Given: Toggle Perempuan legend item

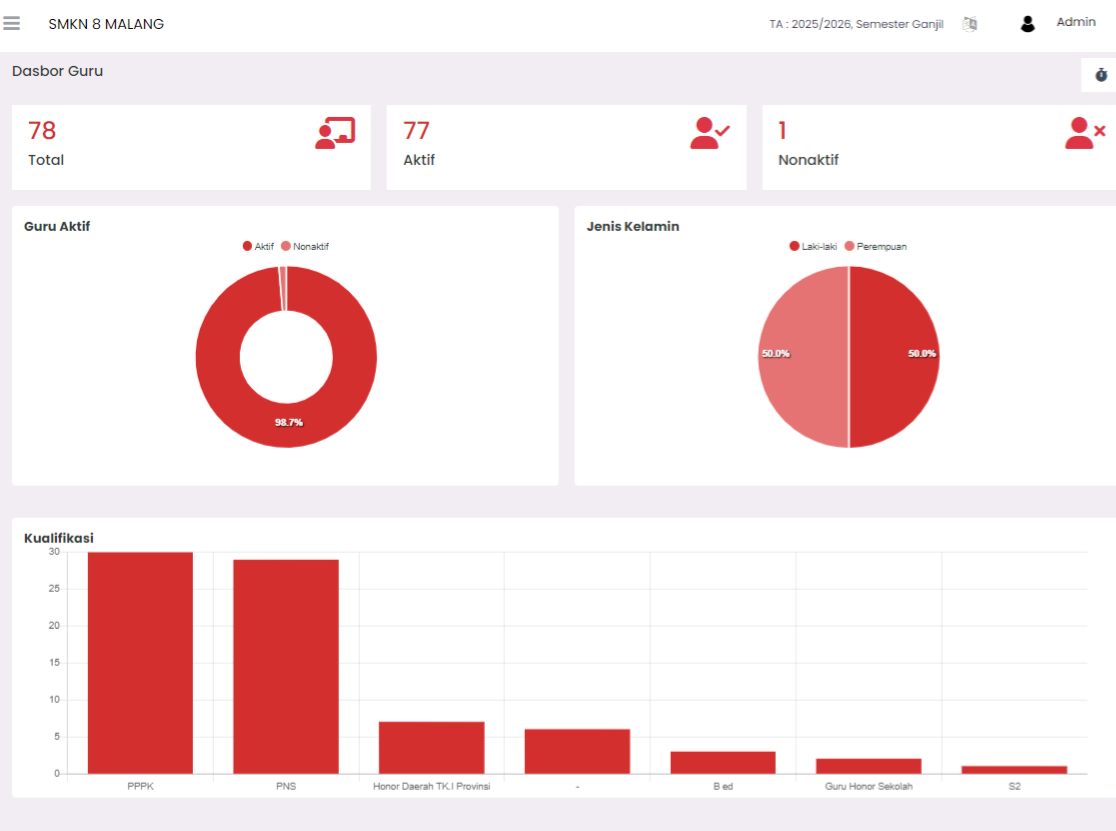Looking at the screenshot, I should pos(875,246).
